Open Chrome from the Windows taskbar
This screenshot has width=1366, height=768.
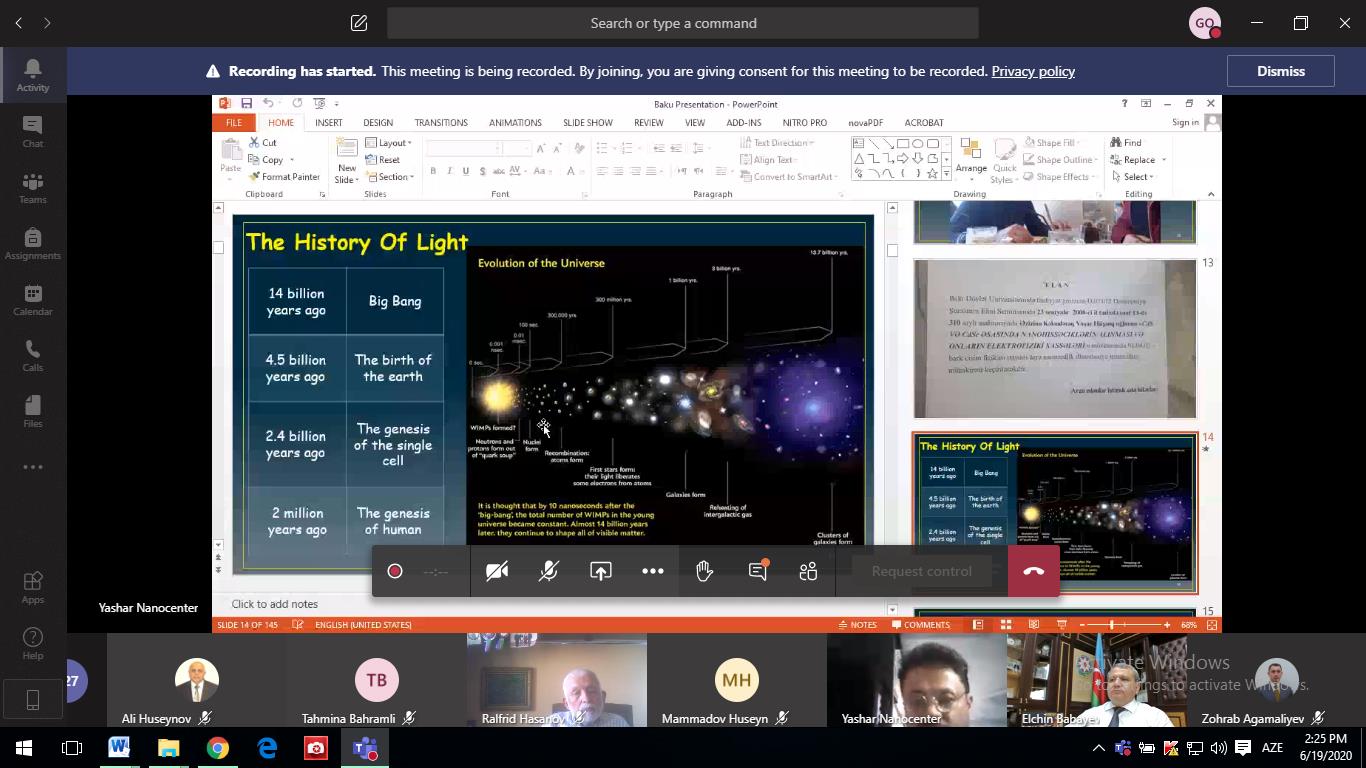click(217, 748)
